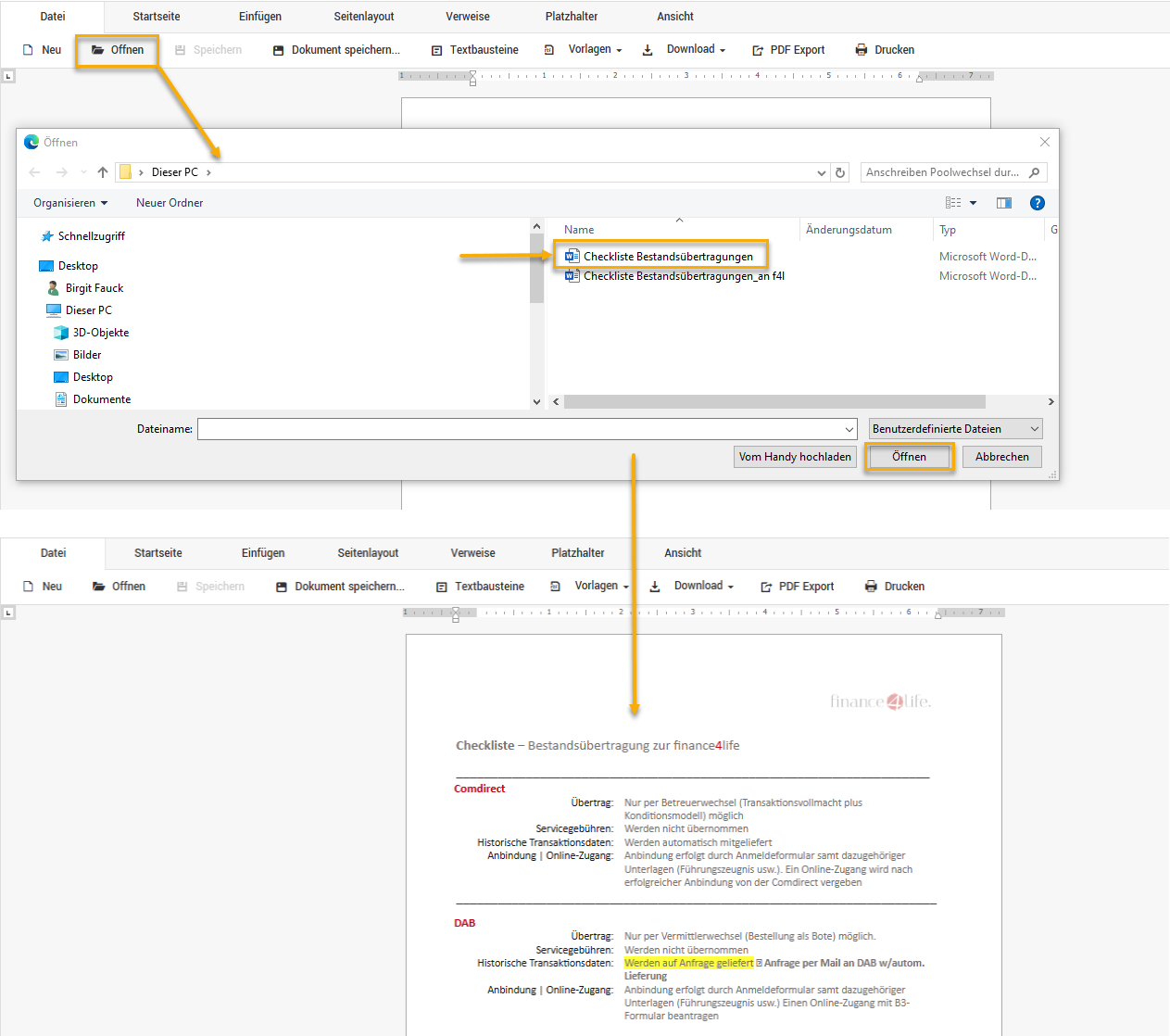Click Dokument speichern... in editor behind the dialog
The image size is (1170, 1036).
(x=336, y=50)
